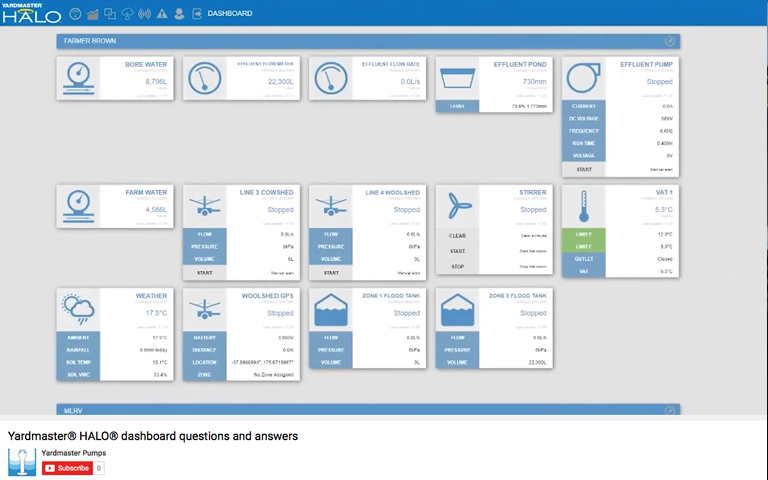Viewport: 768px width, 480px height.
Task: Click the FLOW row on Line 3 Cowshed
Action: pyautogui.click(x=241, y=235)
